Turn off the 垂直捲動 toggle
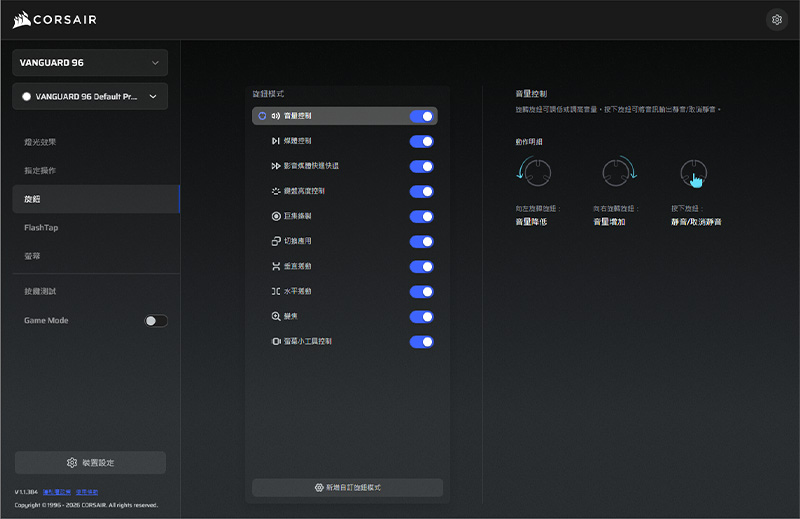Image resolution: width=800 pixels, height=519 pixels. click(x=422, y=267)
